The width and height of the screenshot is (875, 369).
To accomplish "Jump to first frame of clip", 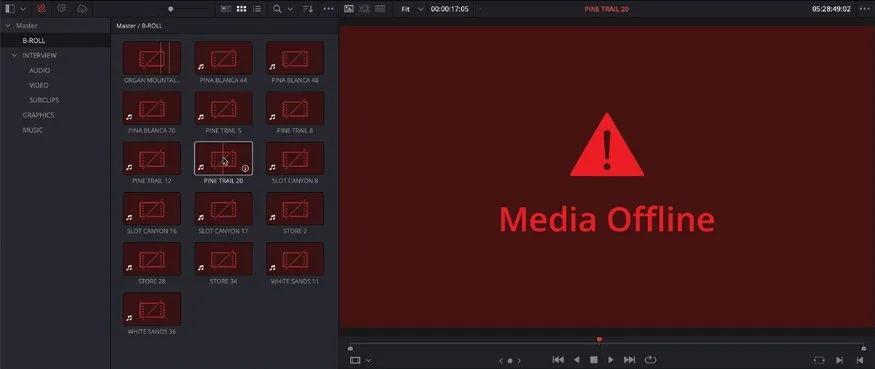I will [557, 360].
